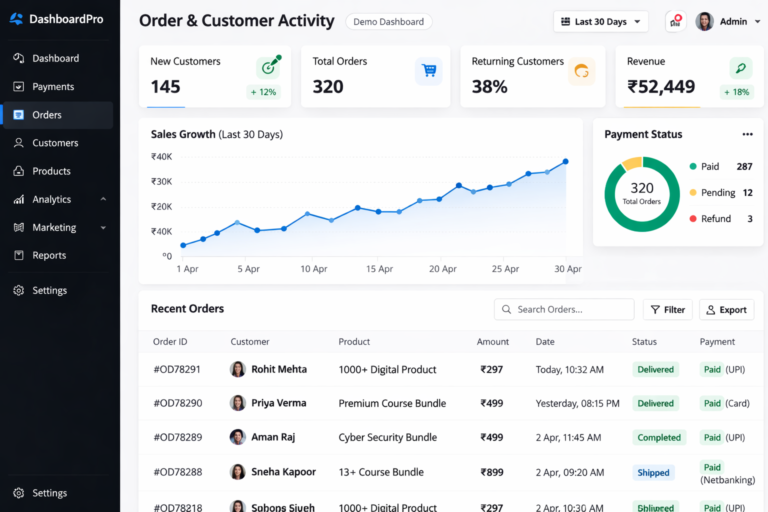Open the Last 30 Days dropdown

601,21
